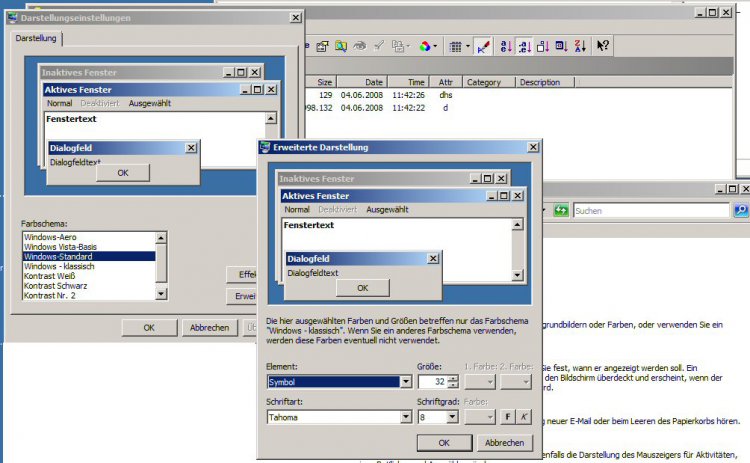Viewport: 750px width, 463px height.
Task: Open the Schriftgrad font size dropdown
Action: 453,416
